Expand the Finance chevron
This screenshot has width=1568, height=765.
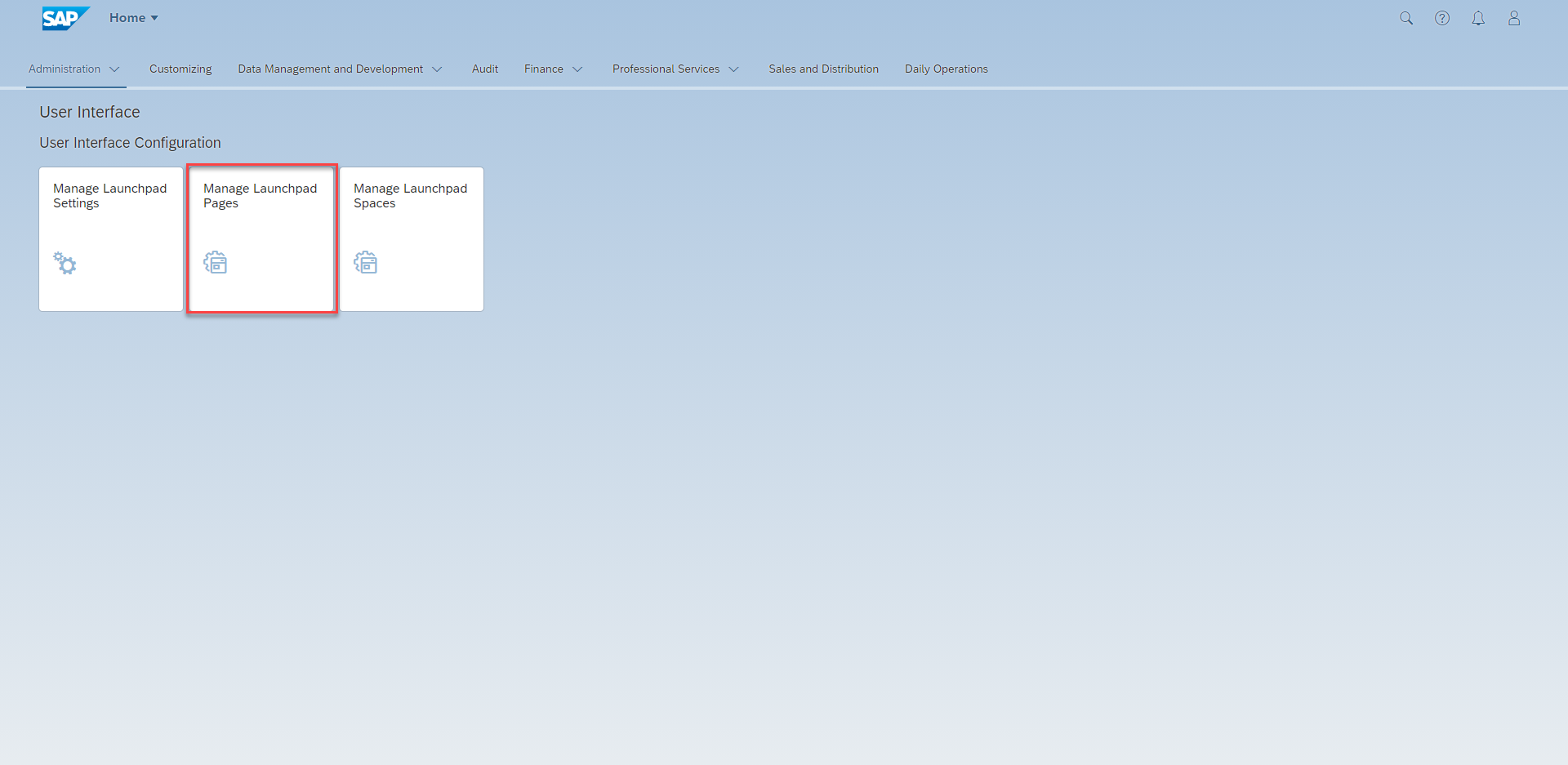577,69
